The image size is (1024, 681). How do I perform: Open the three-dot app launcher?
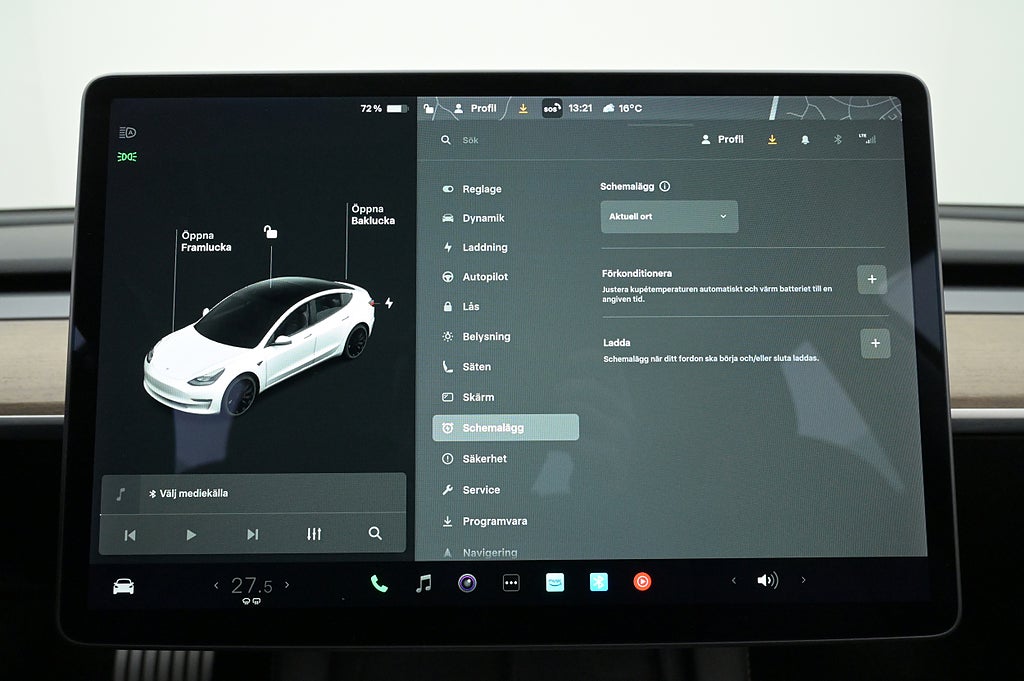click(511, 583)
